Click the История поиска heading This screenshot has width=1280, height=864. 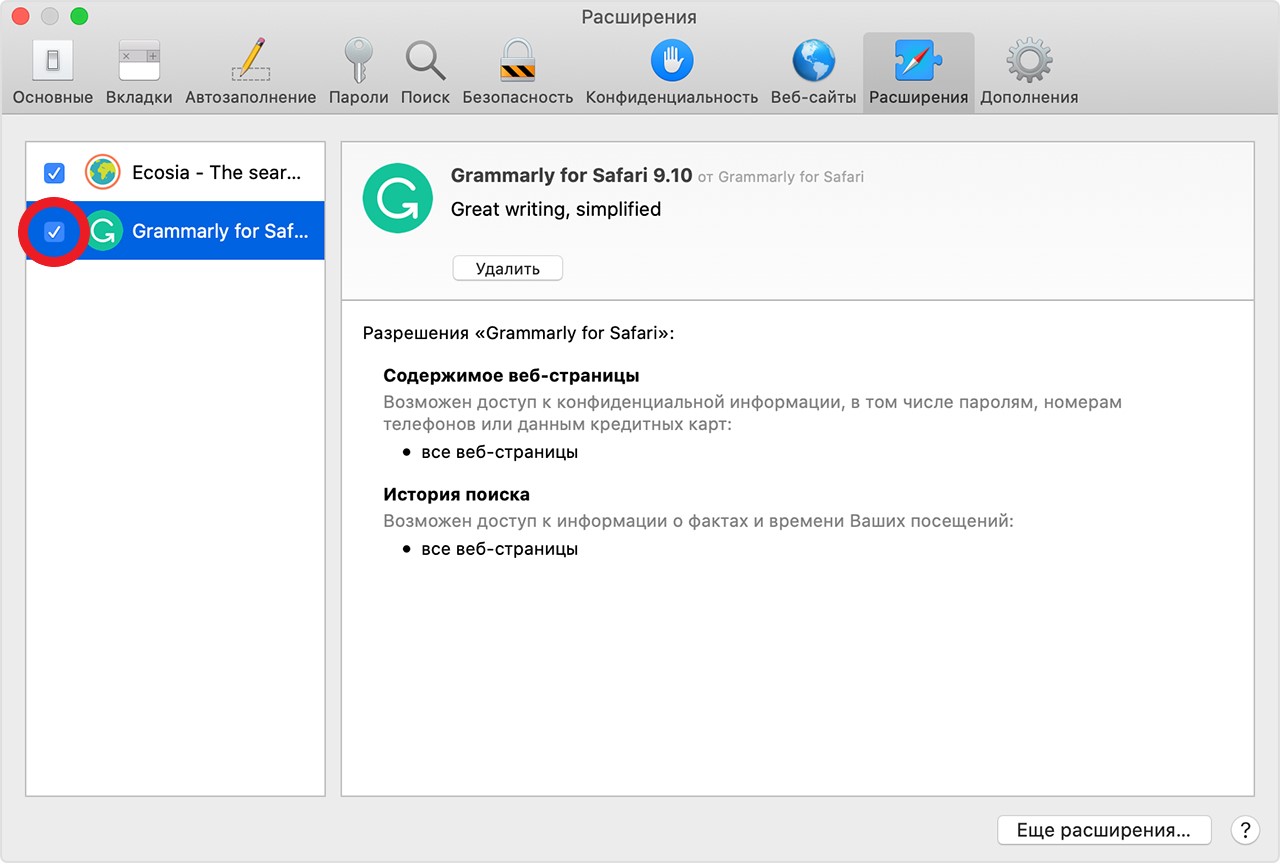(456, 494)
